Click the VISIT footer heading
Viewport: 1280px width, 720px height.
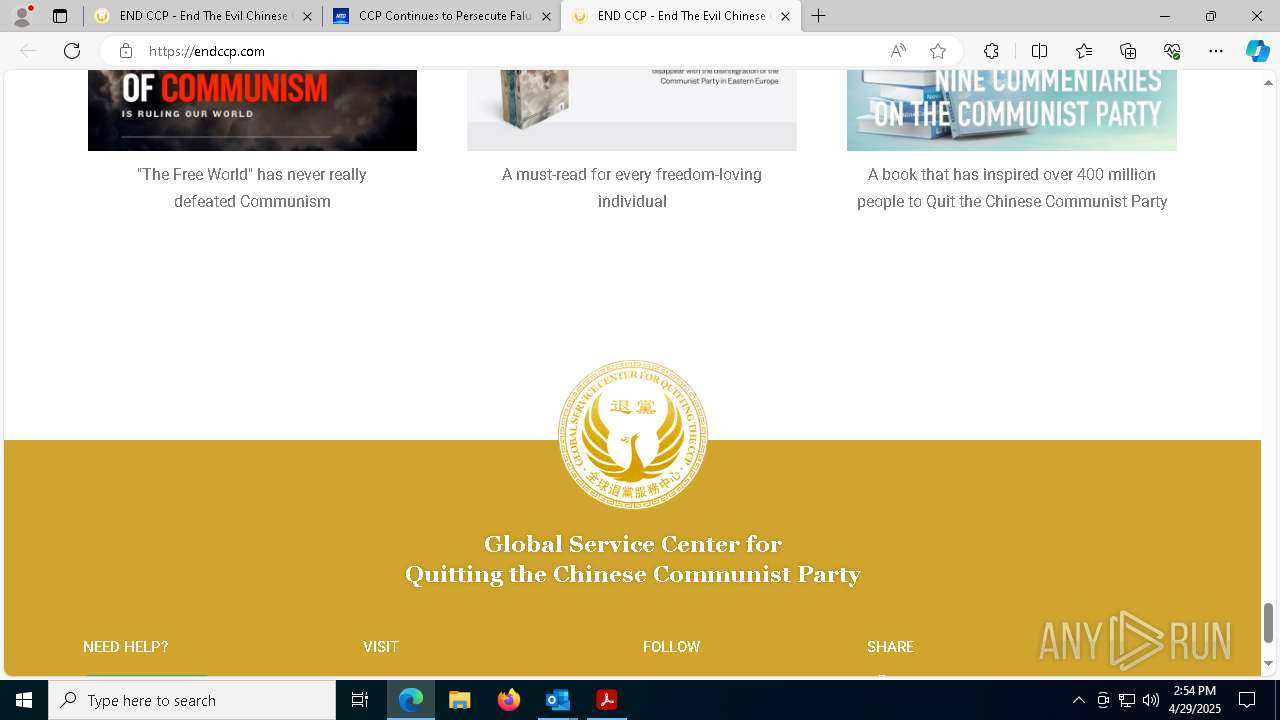[381, 647]
